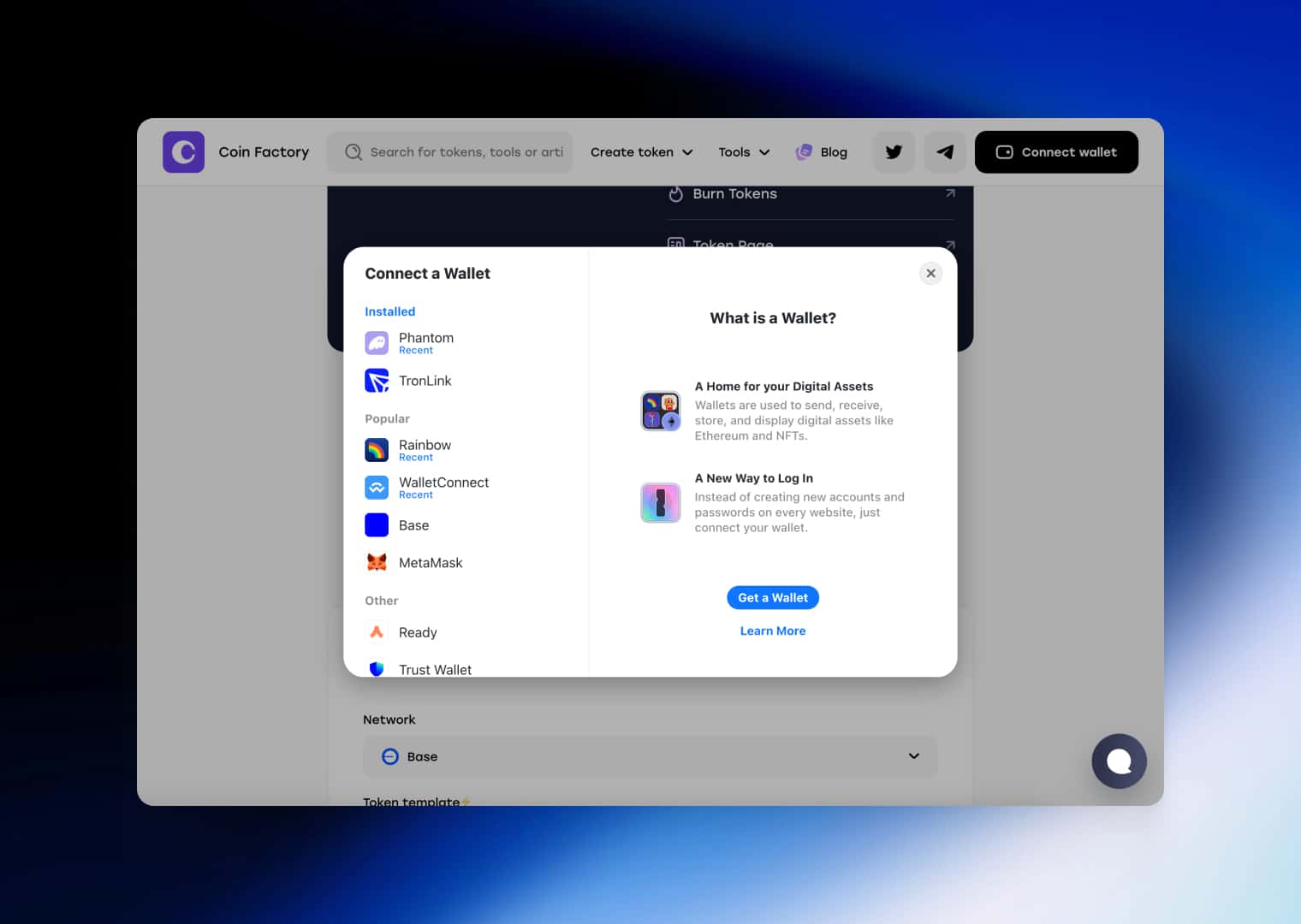Select the TronLink wallet icon
Screen dimensions: 1301x924
[x=377, y=381]
